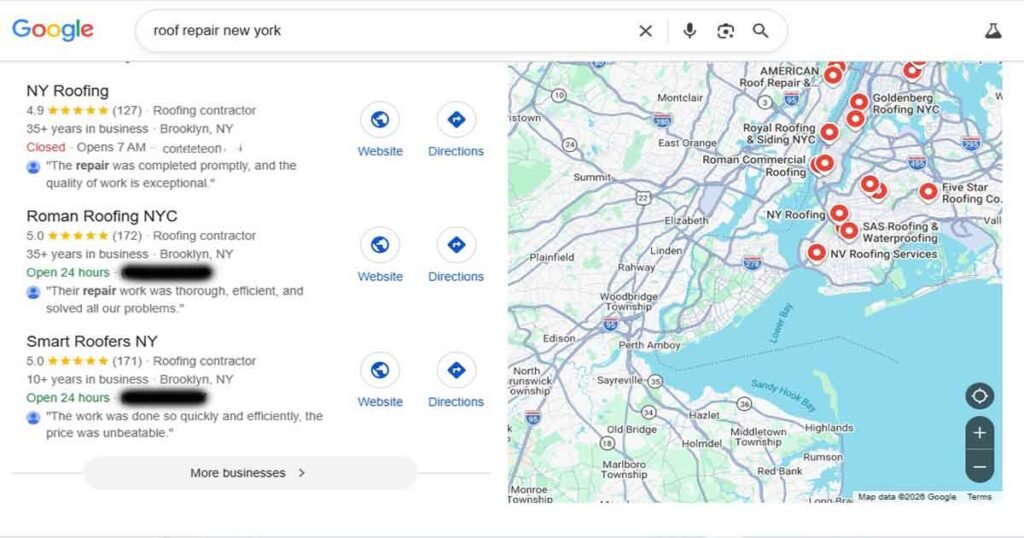This screenshot has width=1024, height=538.
Task: Click Perth Amboy label on map
Action: 649,345
